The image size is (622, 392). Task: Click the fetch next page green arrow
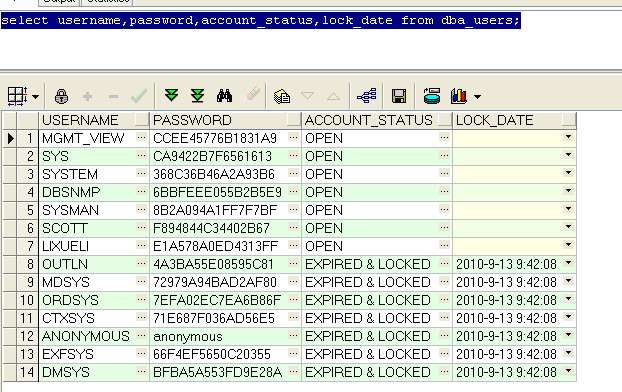tap(171, 96)
